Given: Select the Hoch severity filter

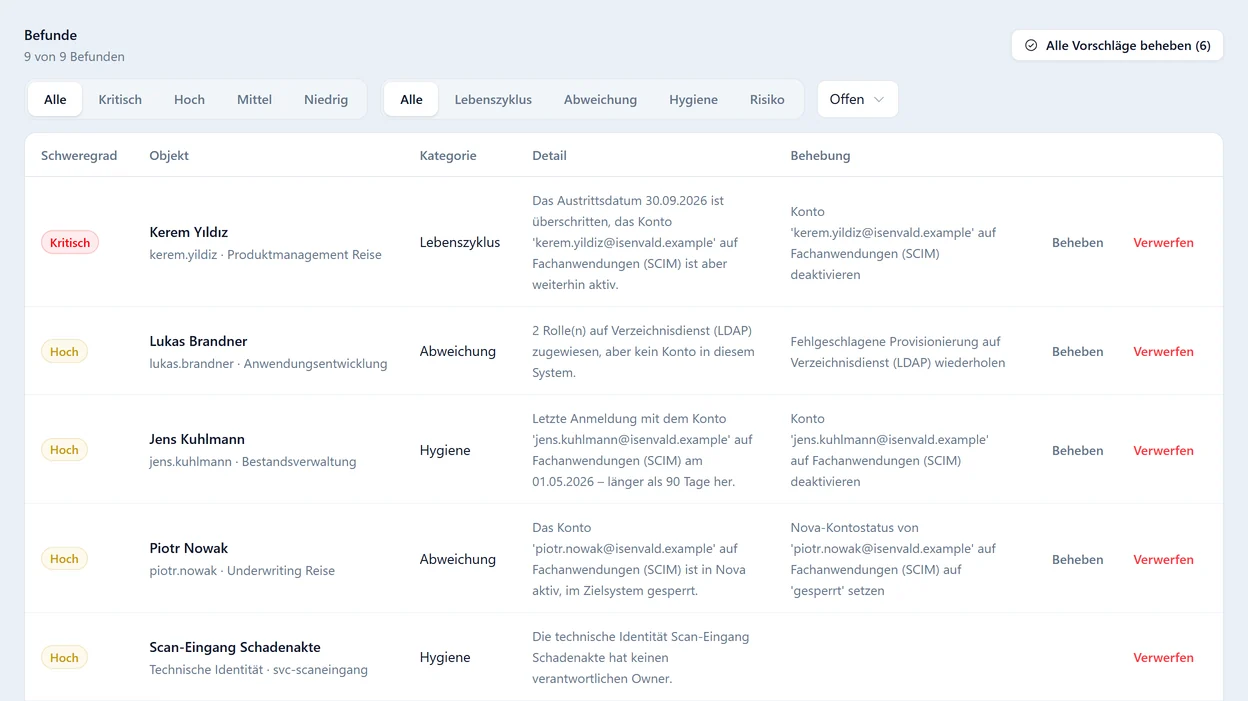Looking at the screenshot, I should click(189, 99).
